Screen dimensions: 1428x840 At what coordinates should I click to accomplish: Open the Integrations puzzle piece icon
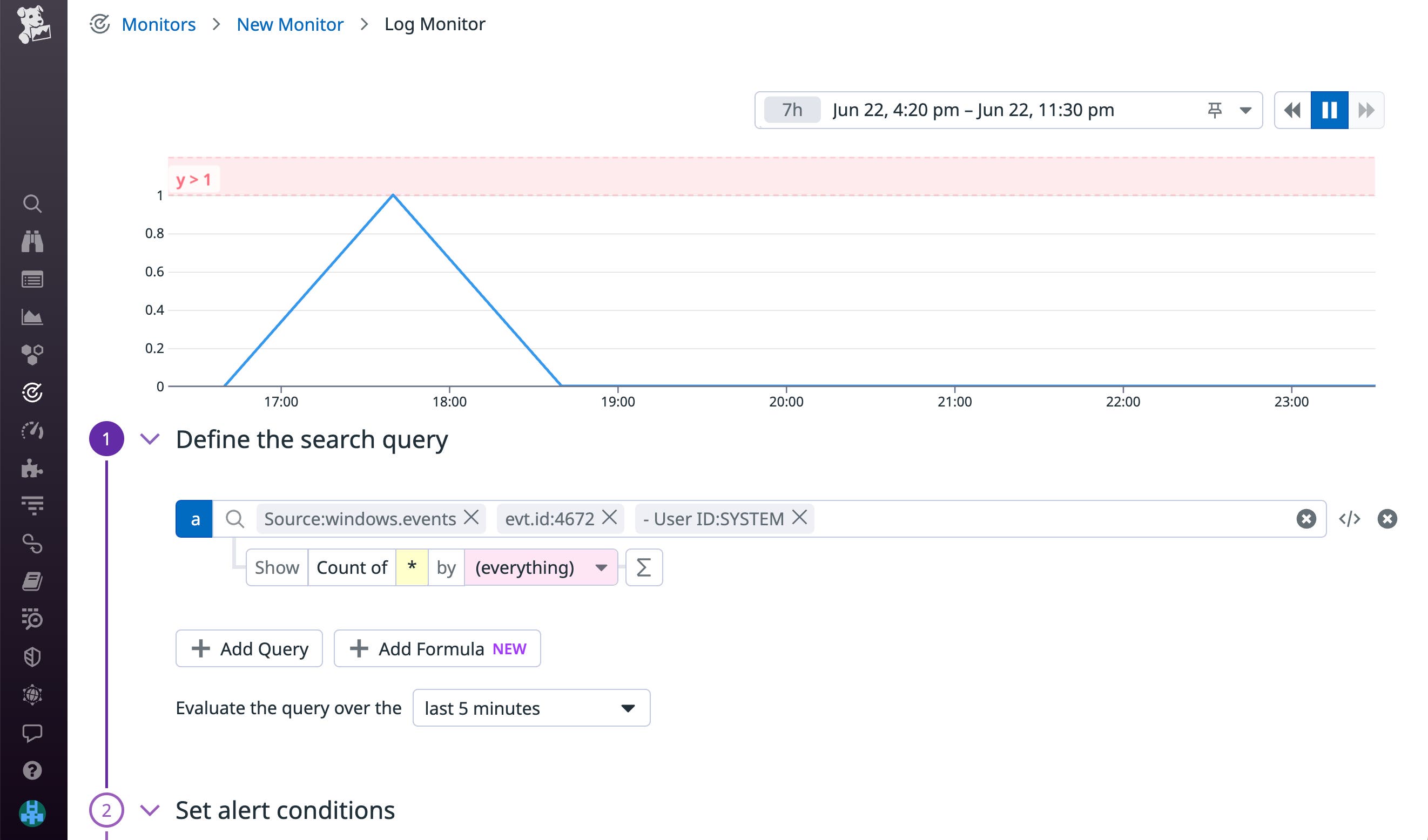32,469
